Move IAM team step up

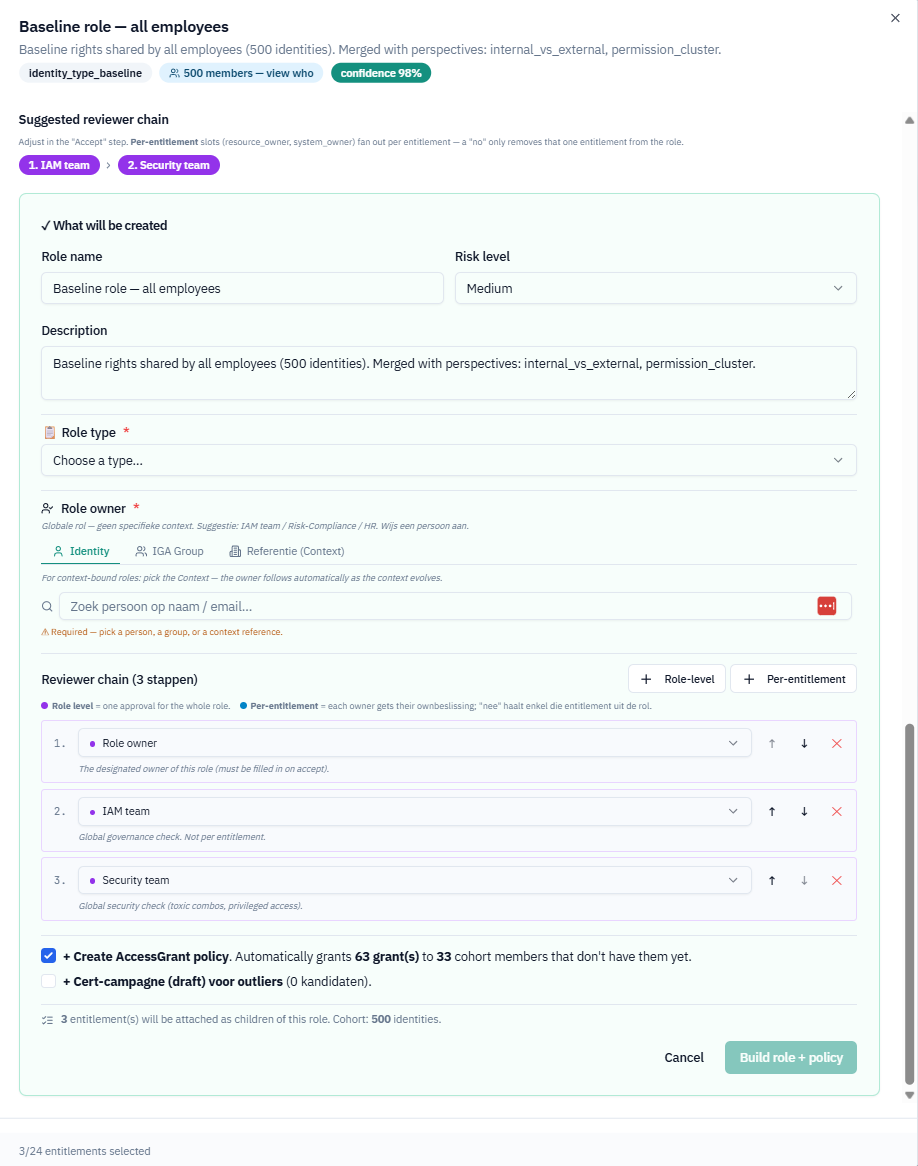[772, 811]
